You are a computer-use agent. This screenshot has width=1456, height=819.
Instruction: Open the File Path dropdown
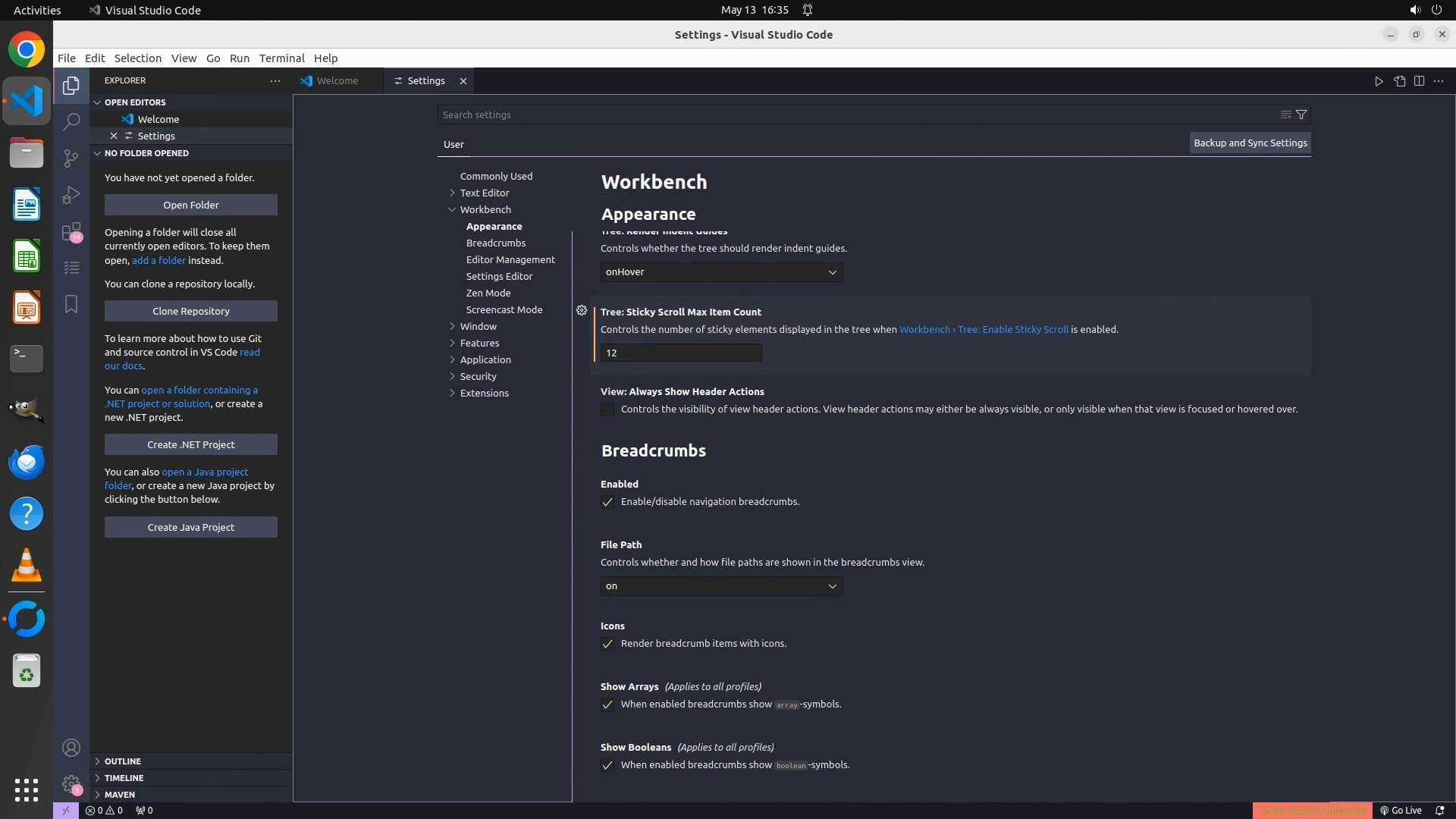(721, 586)
